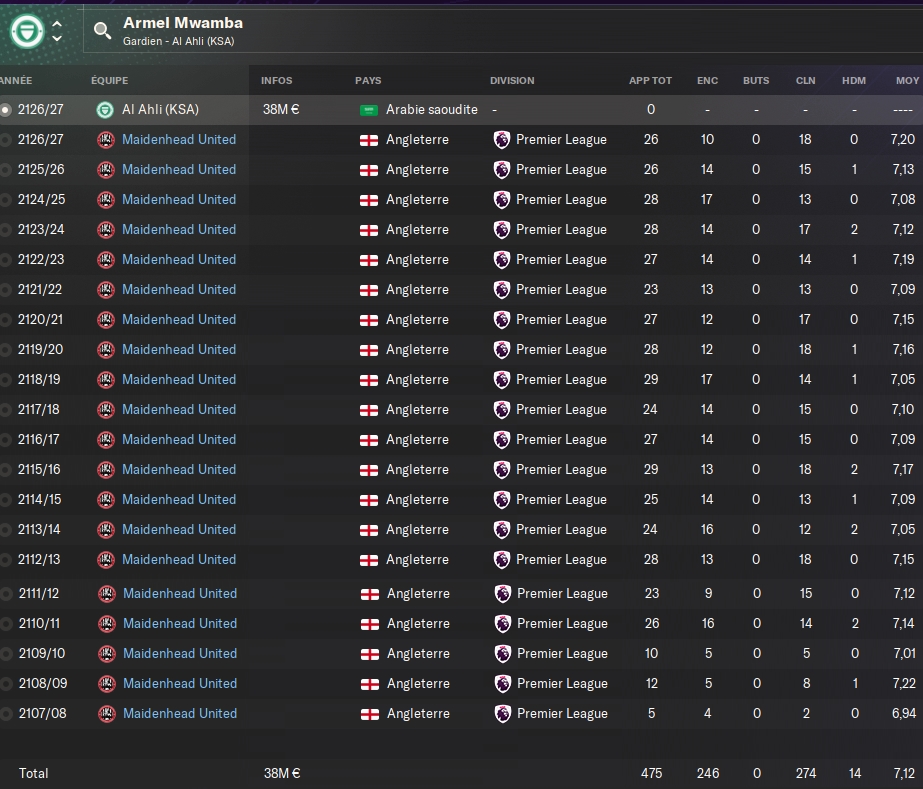Click the Al Ahli badge in the 2126/27 row
The height and width of the screenshot is (789, 923).
tap(105, 110)
